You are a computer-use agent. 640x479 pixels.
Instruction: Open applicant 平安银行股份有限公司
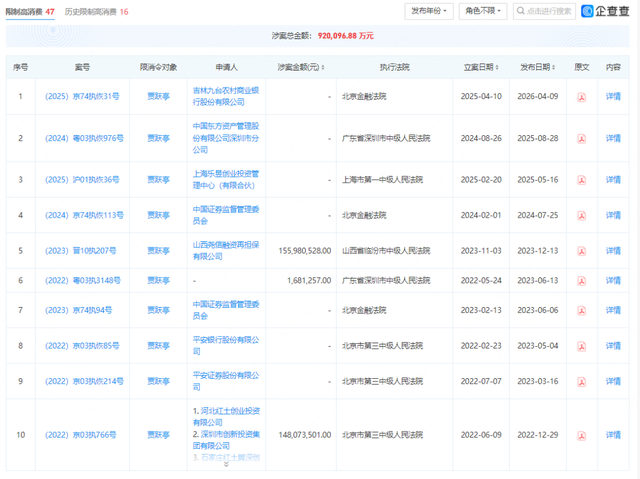tap(226, 346)
